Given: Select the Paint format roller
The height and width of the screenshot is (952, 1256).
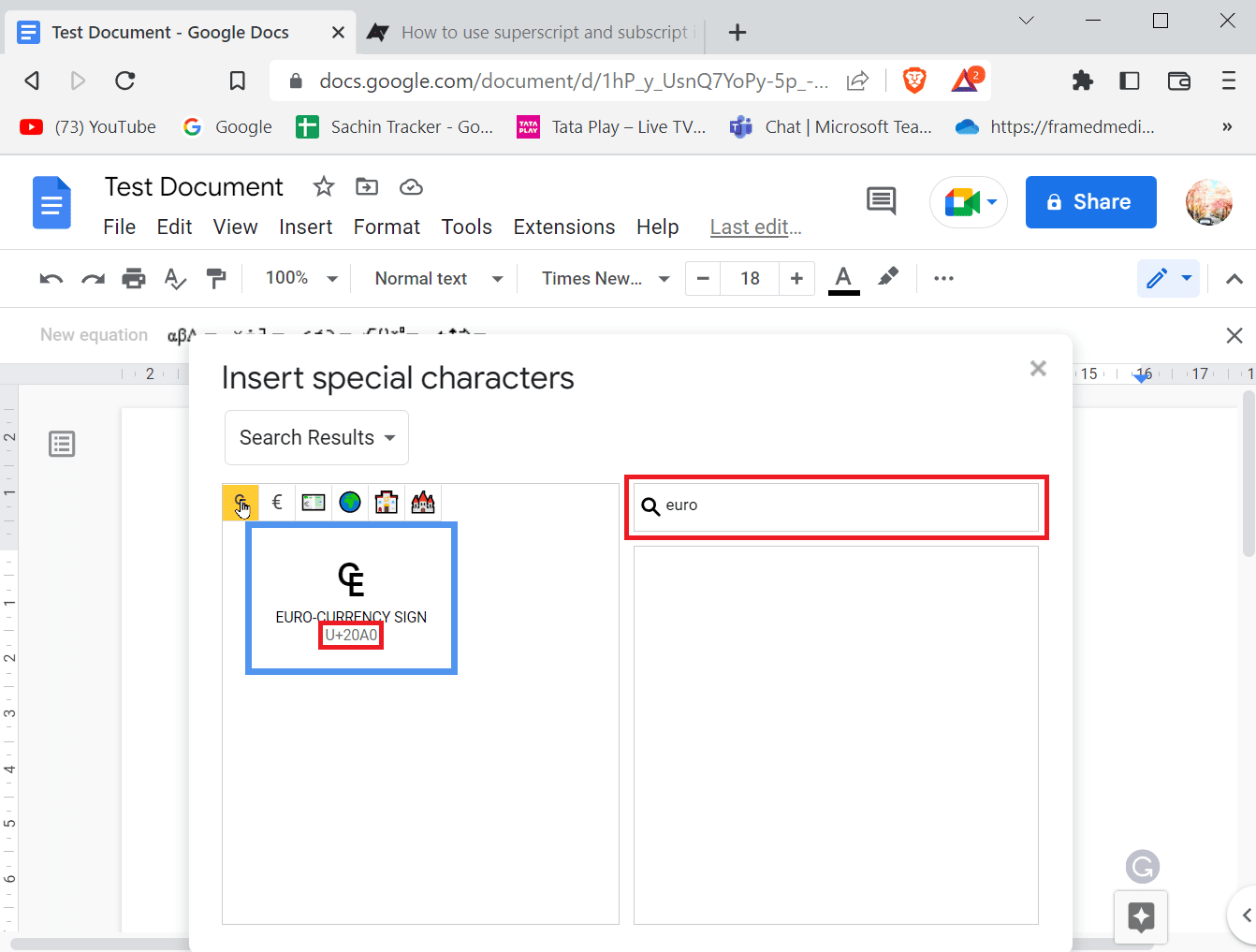Looking at the screenshot, I should click(216, 279).
